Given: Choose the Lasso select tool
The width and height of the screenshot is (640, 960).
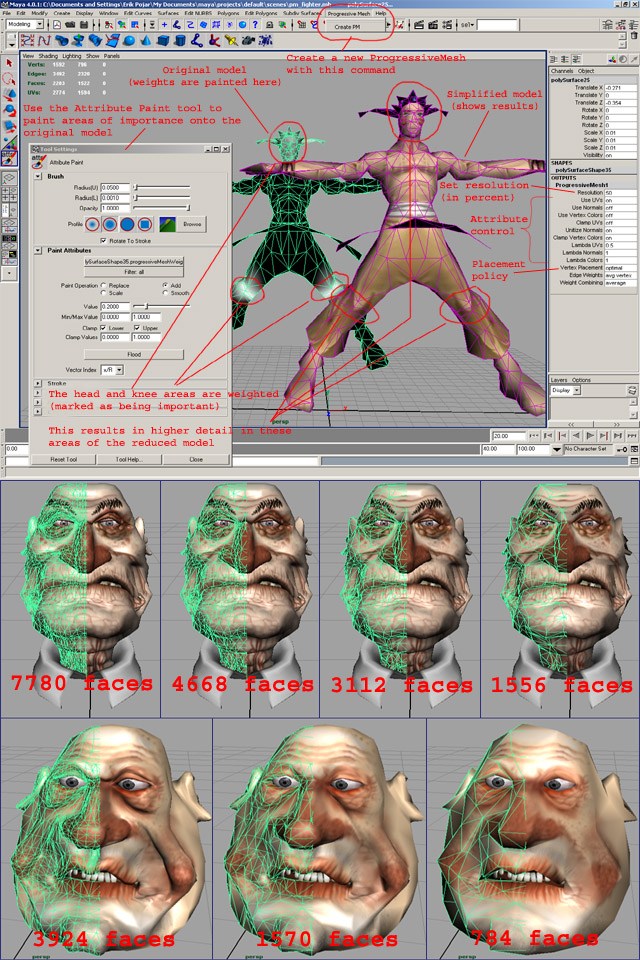Looking at the screenshot, I should tap(9, 79).
